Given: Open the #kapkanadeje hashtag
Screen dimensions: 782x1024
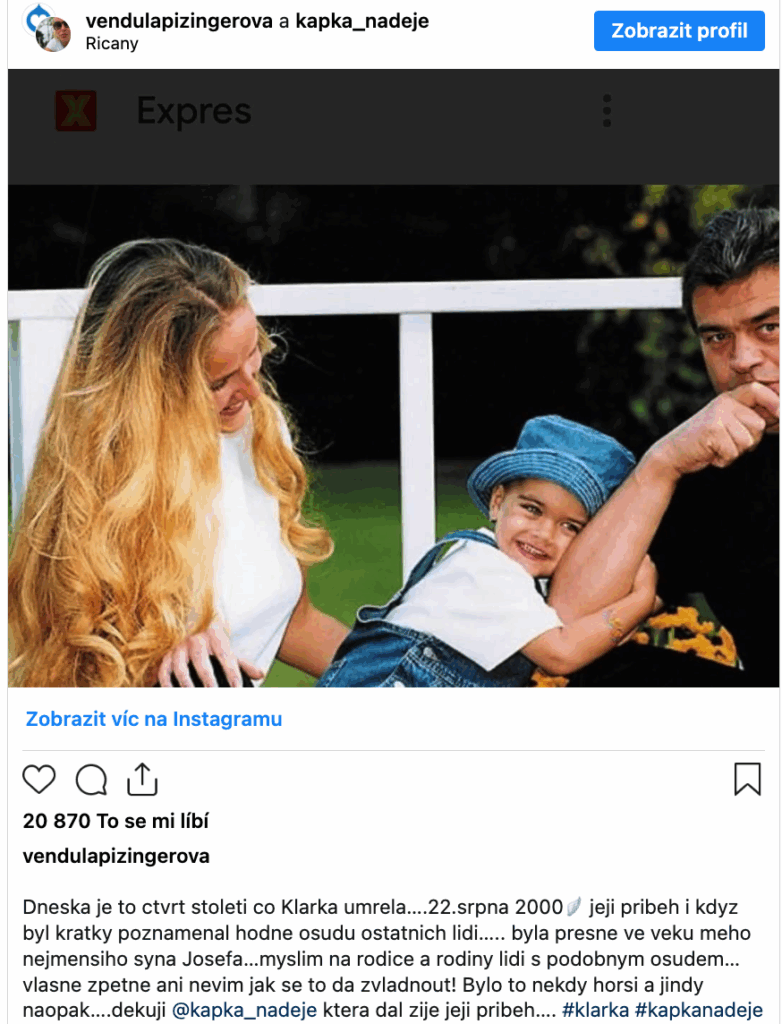Looking at the screenshot, I should (x=698, y=1010).
